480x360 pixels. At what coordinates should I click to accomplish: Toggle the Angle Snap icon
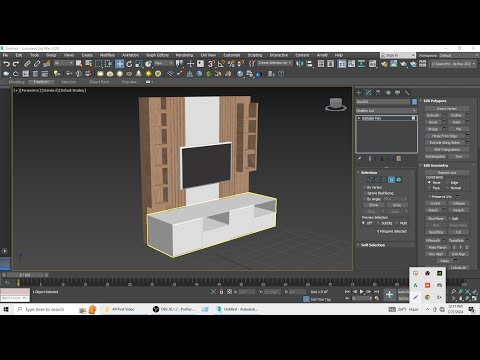click(221, 64)
